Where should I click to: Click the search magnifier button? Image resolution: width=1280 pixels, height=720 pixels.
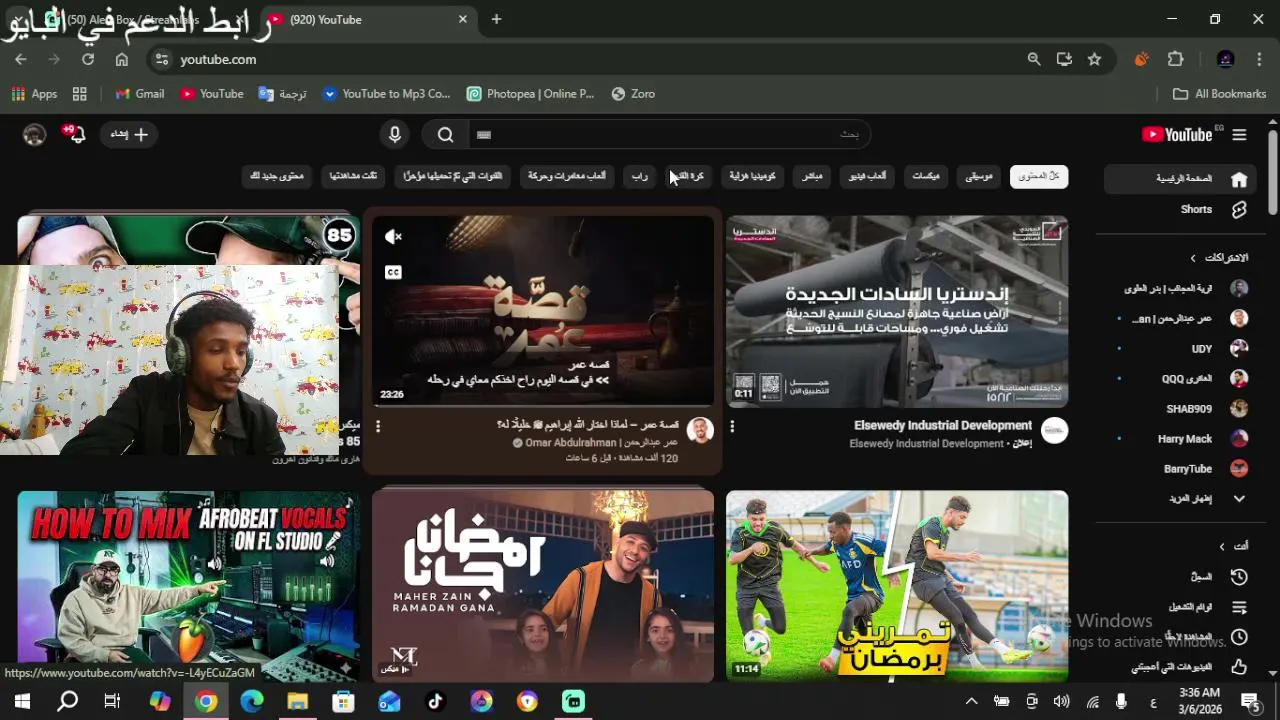point(446,135)
